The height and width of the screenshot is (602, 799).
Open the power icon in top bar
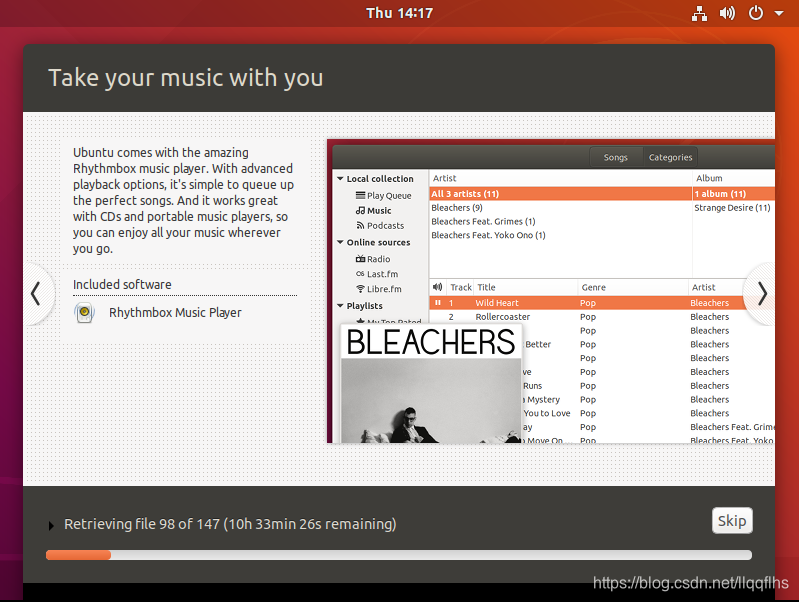[x=756, y=13]
